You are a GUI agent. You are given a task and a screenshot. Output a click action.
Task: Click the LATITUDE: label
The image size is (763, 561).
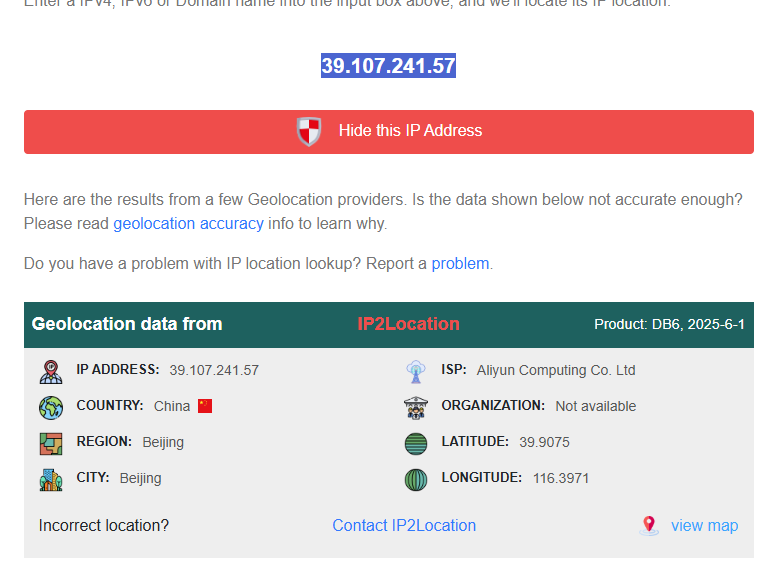tap(475, 441)
